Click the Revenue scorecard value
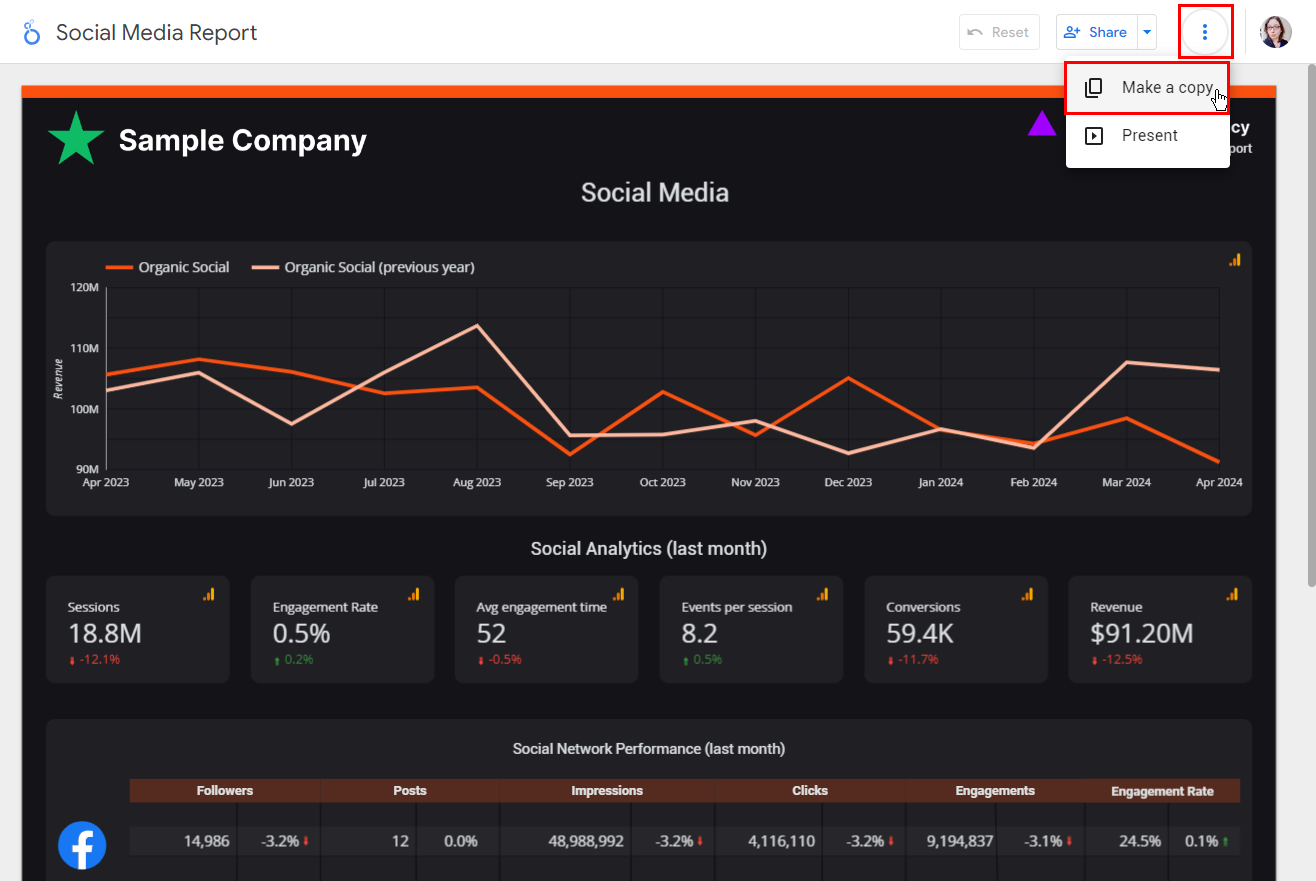1316x881 pixels. click(x=1141, y=634)
